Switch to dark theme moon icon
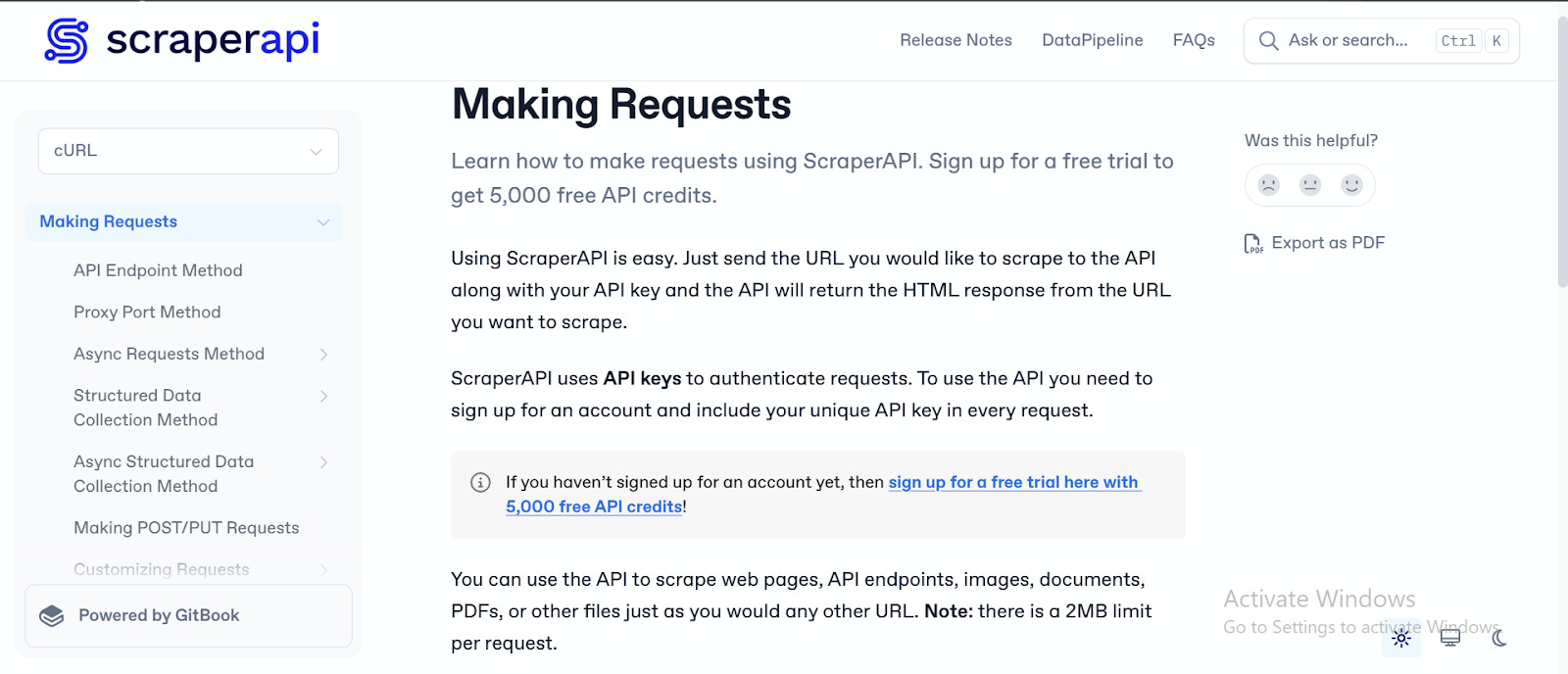Screen dimensions: 1568x674 tap(1498, 639)
